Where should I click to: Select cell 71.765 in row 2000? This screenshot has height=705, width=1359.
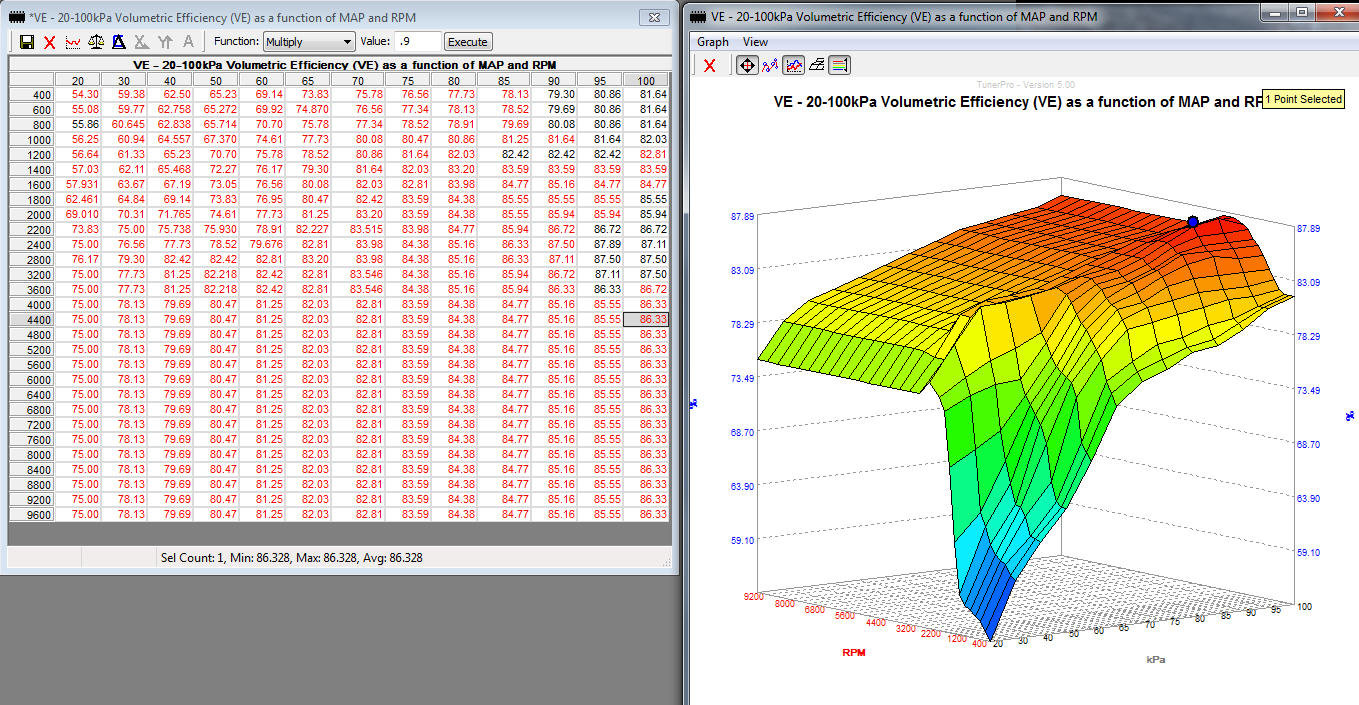[x=170, y=214]
